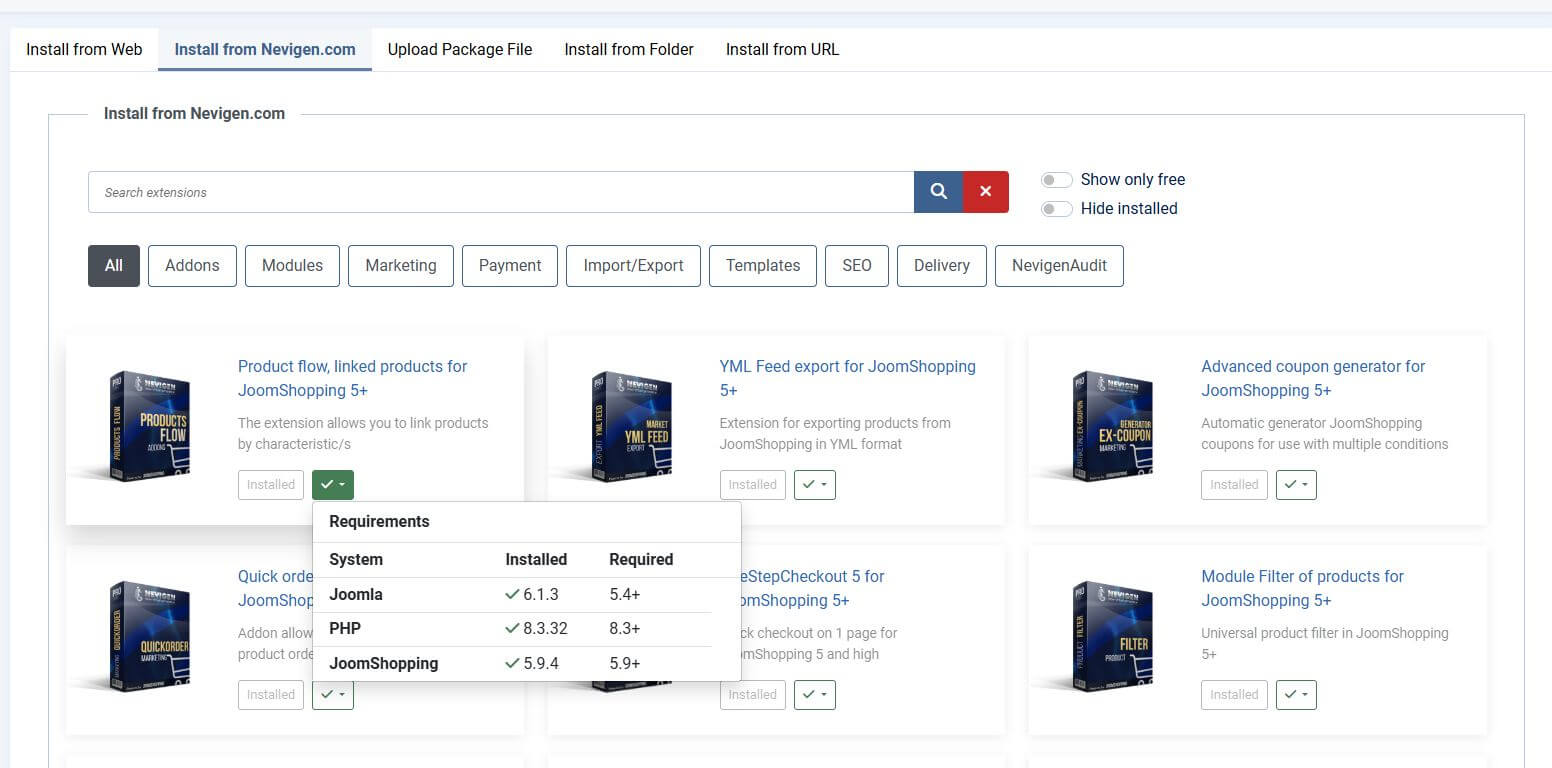This screenshot has height=768, width=1552.
Task: Filter by Marketing category
Action: (x=401, y=266)
